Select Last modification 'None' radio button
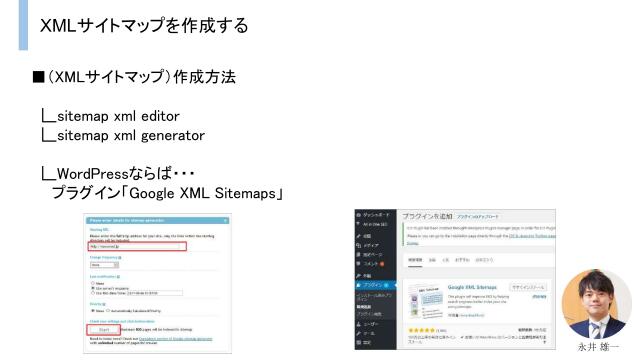Viewport: 640px width, 360px height. [93, 283]
